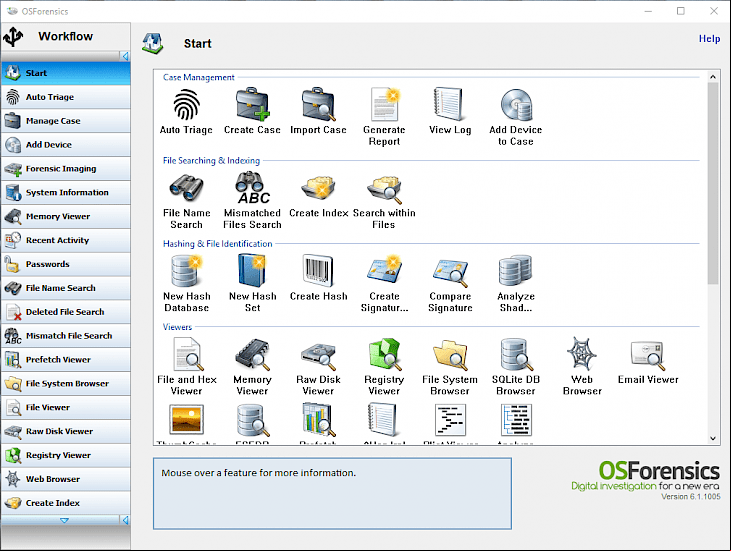Open Passwords in sidebar
Viewport: 731px width, 551px height.
coord(66,264)
